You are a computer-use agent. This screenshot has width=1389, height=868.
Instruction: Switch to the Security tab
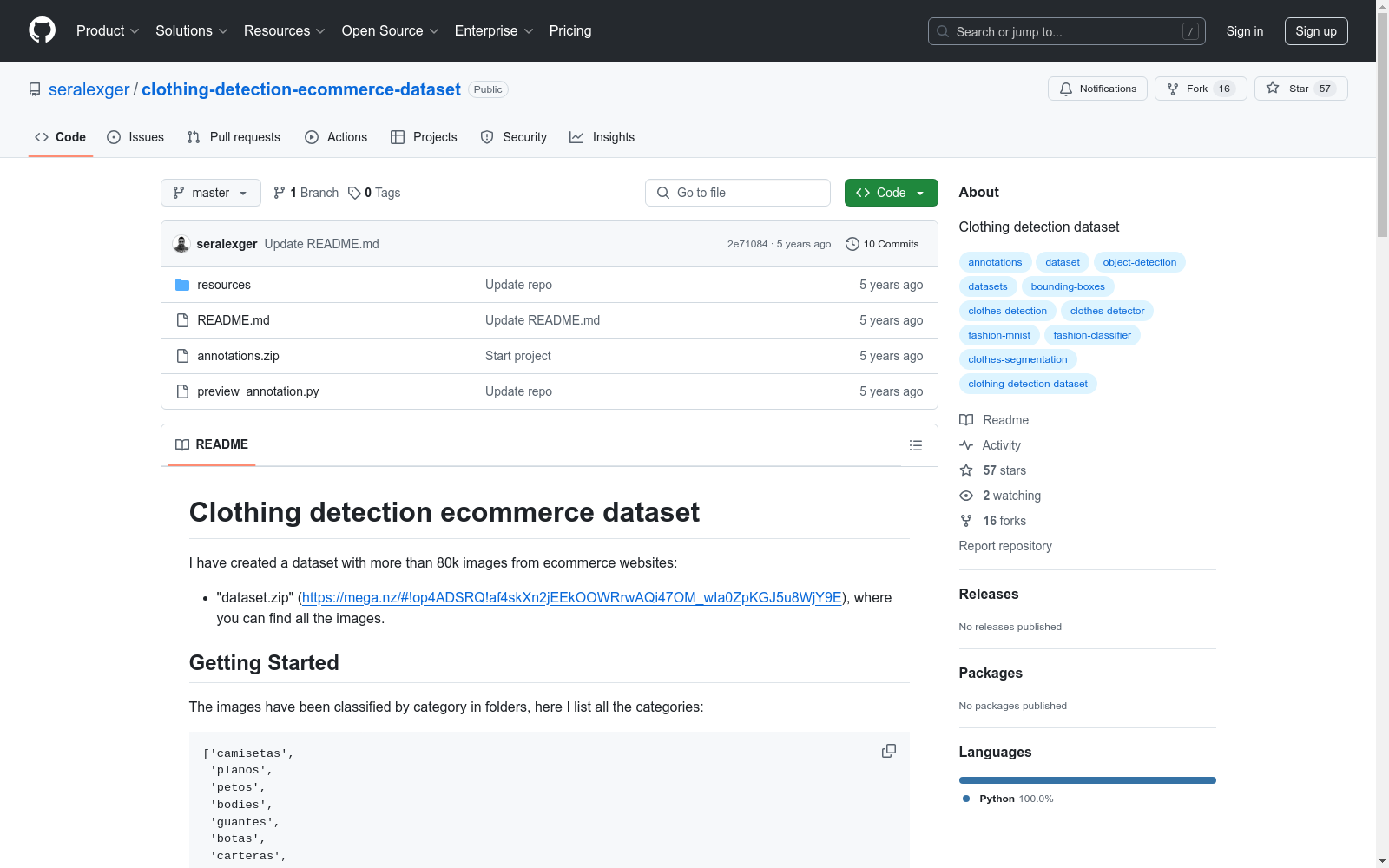pos(514,137)
